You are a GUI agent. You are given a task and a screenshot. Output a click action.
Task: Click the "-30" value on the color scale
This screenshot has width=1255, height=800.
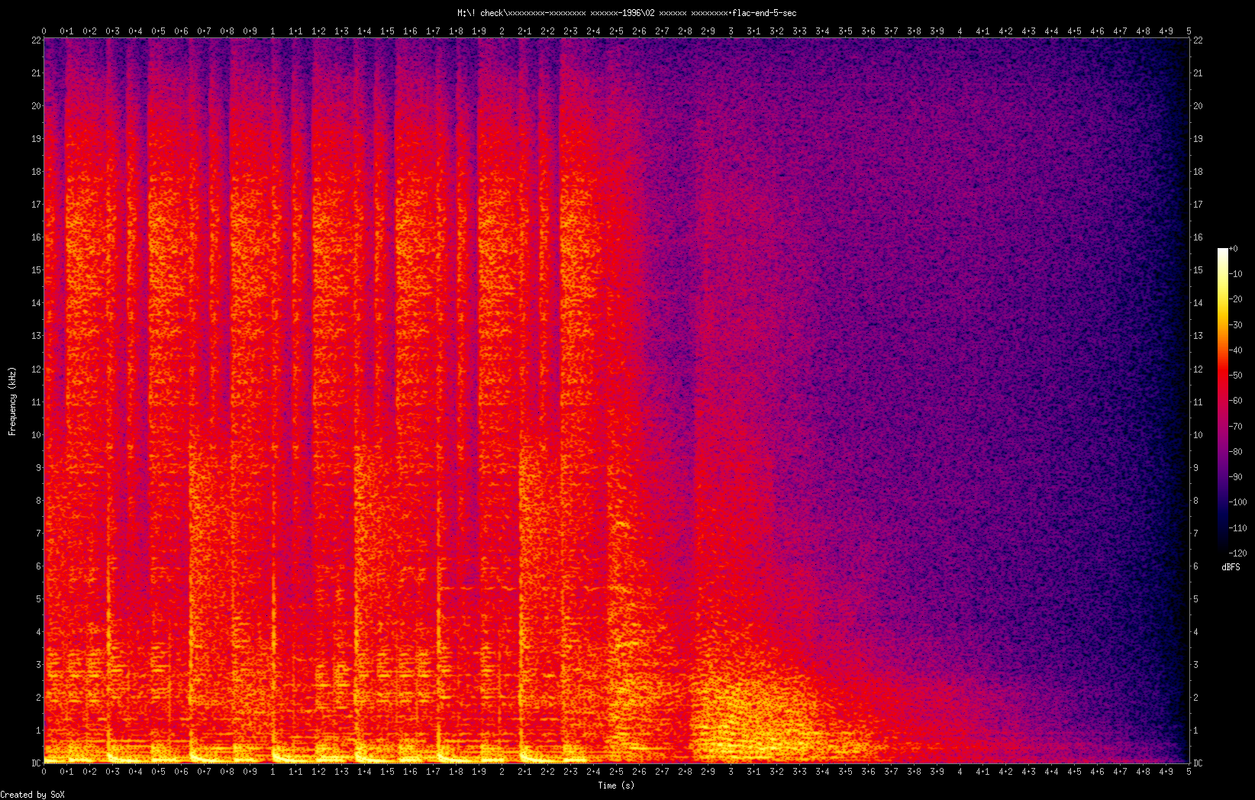pyautogui.click(x=1238, y=324)
